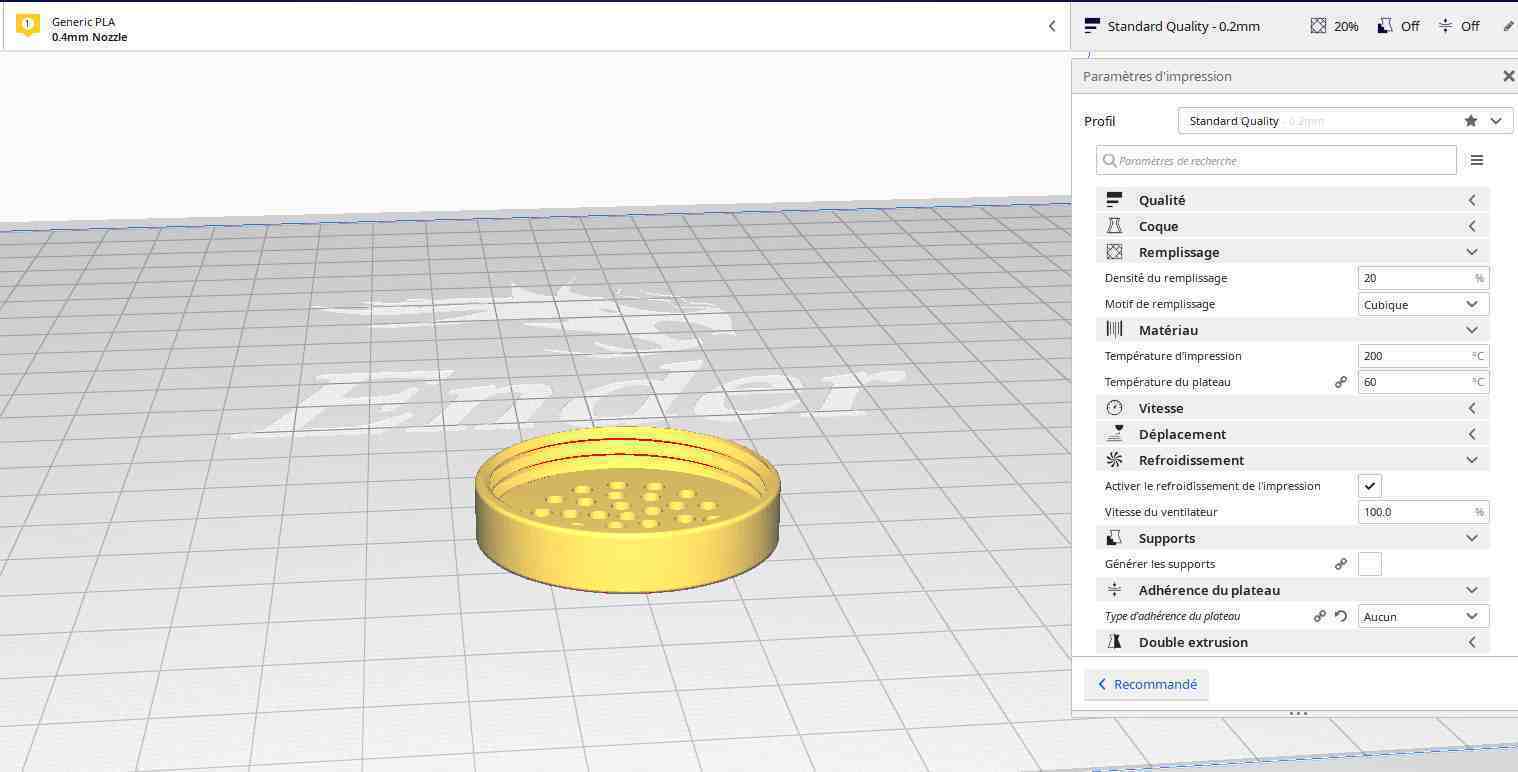Collapse the Vitesse section
1518x772 pixels.
coord(1471,407)
